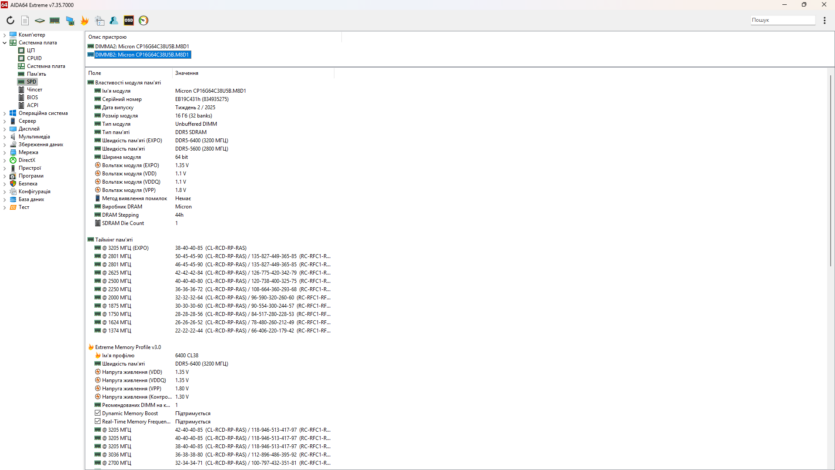Select the @ 3205 МГц (EXPO) timing row
The image size is (835, 470).
point(209,248)
